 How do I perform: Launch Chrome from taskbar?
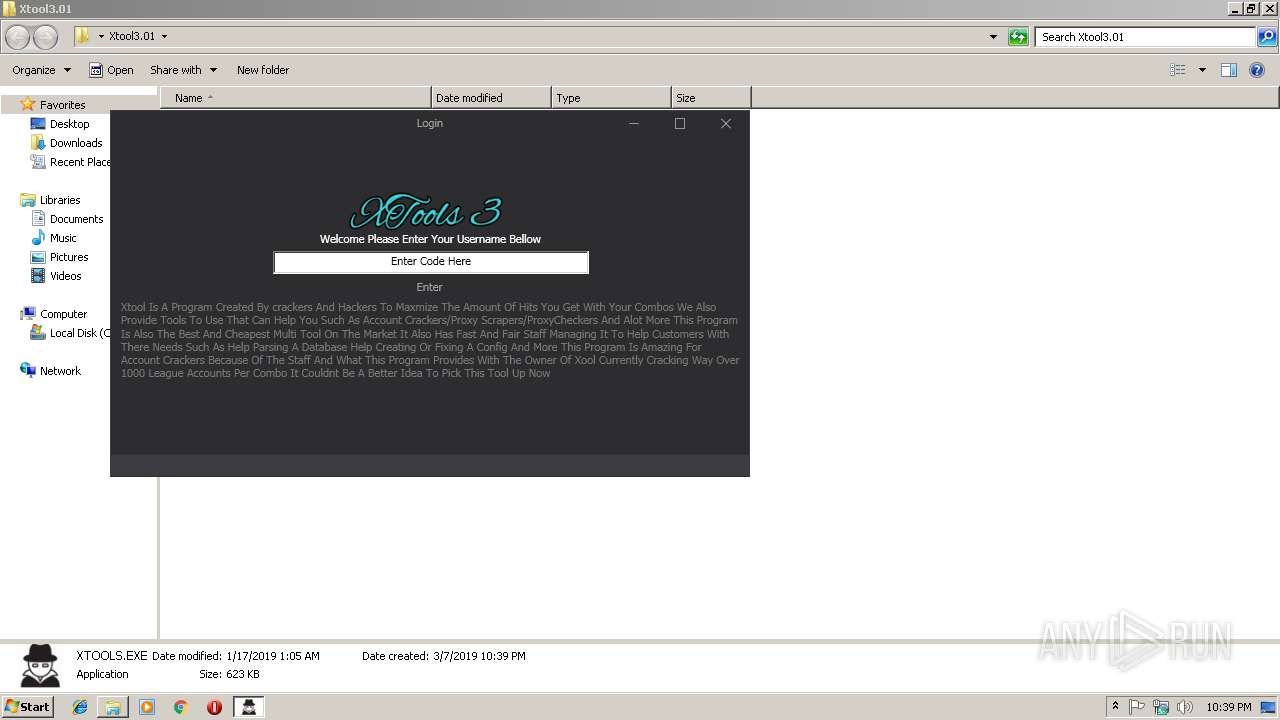[180, 707]
